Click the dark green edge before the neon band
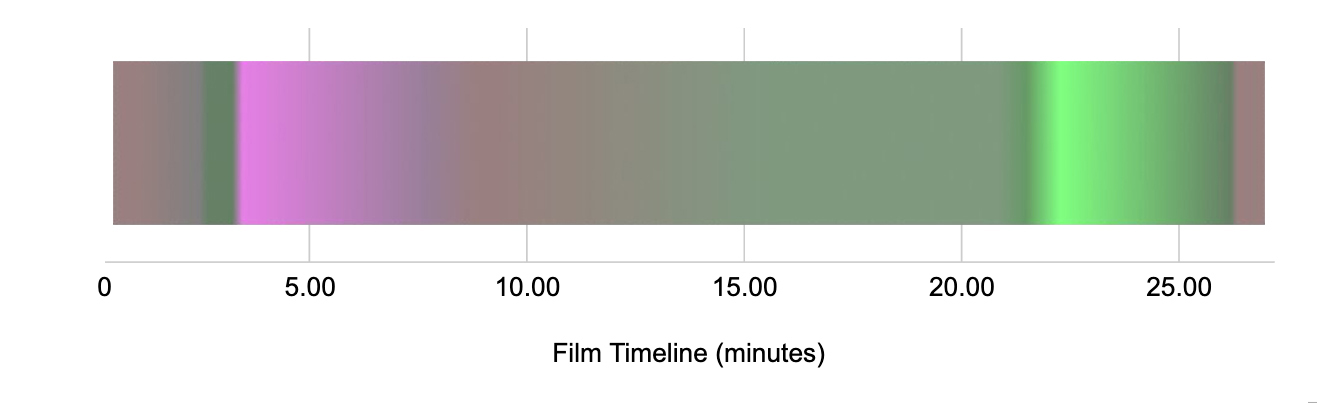1317x404 pixels. 1027,143
